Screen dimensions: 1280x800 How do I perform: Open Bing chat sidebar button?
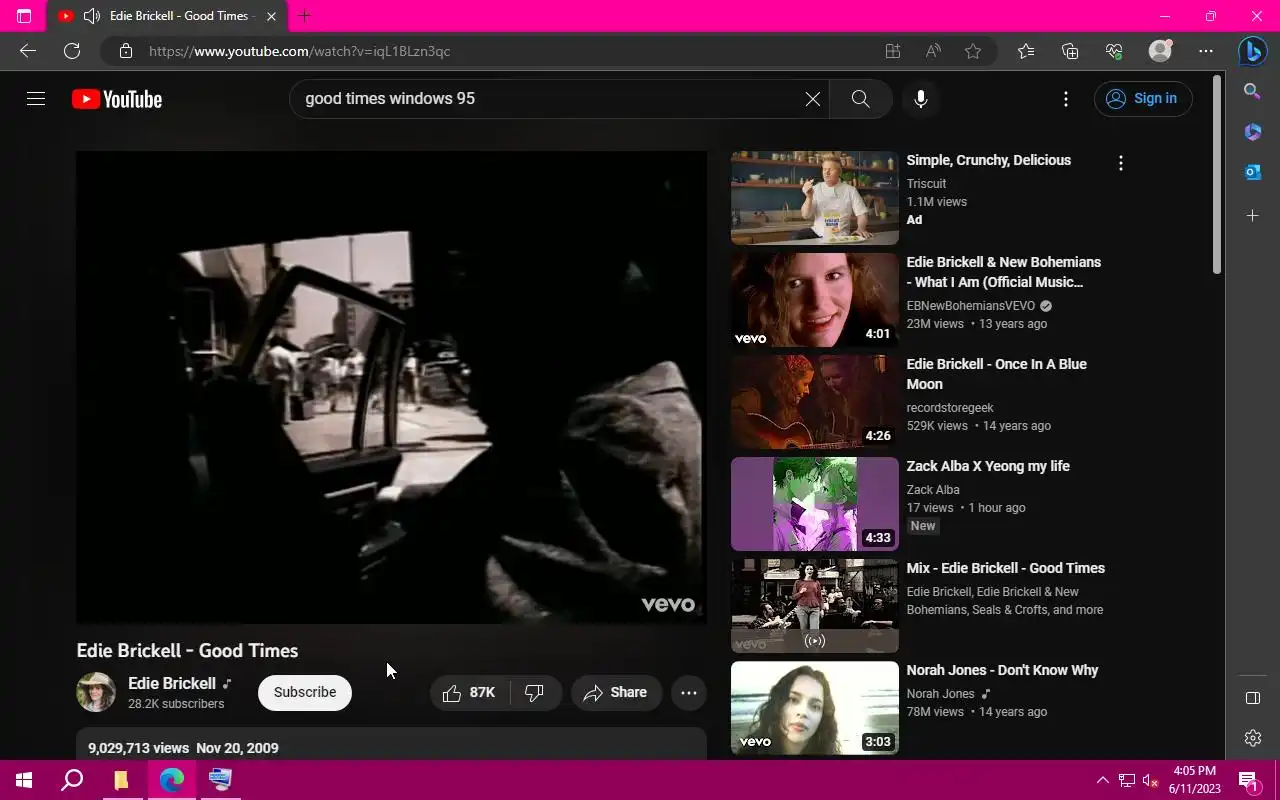click(1253, 51)
